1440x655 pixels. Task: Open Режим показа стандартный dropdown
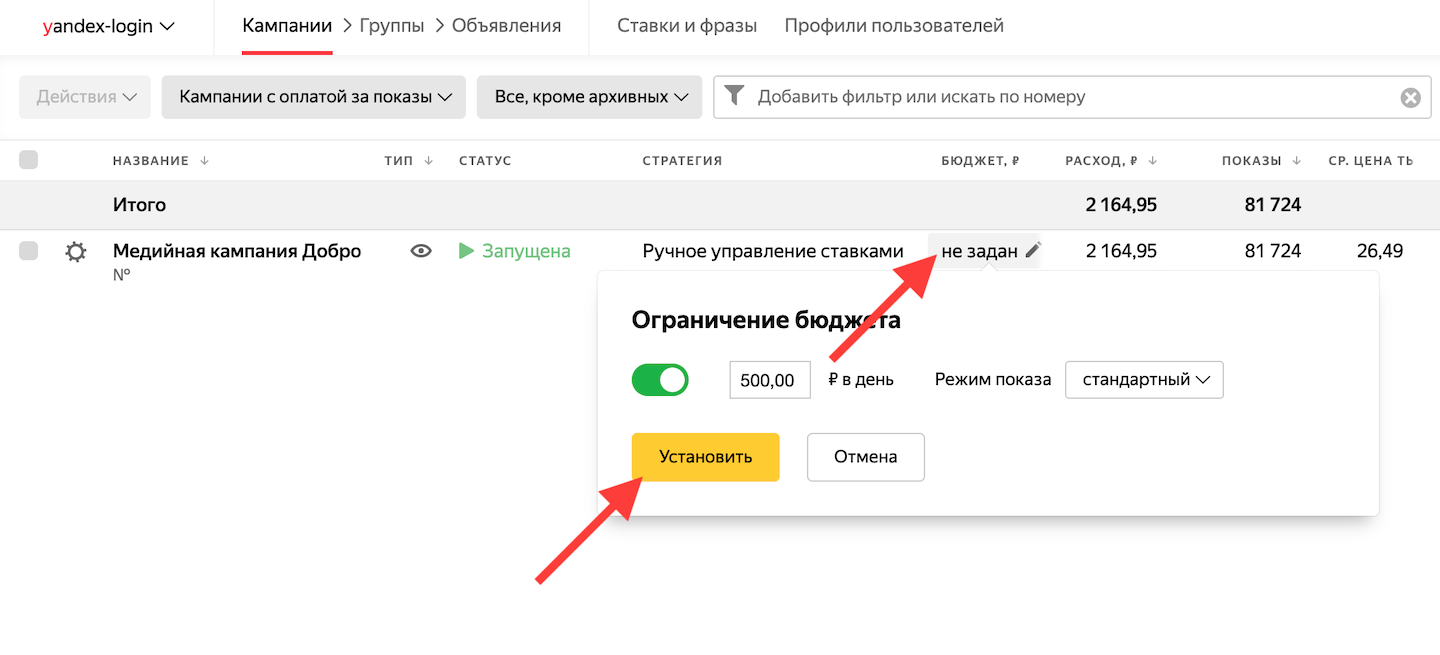[x=1145, y=380]
